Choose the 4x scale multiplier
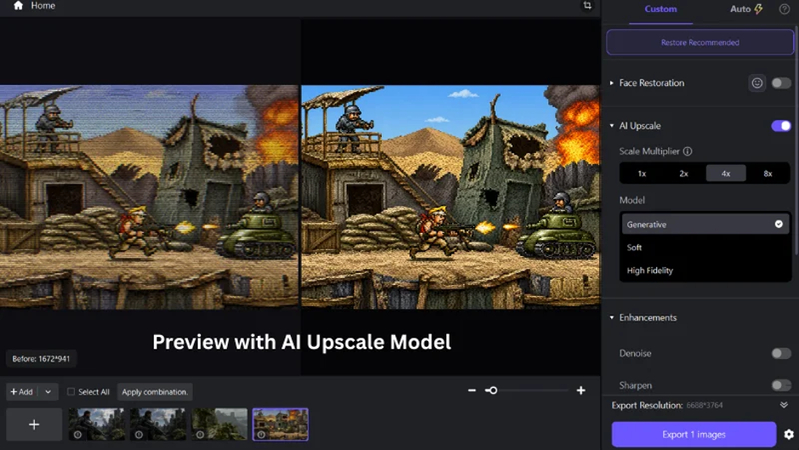 726,174
